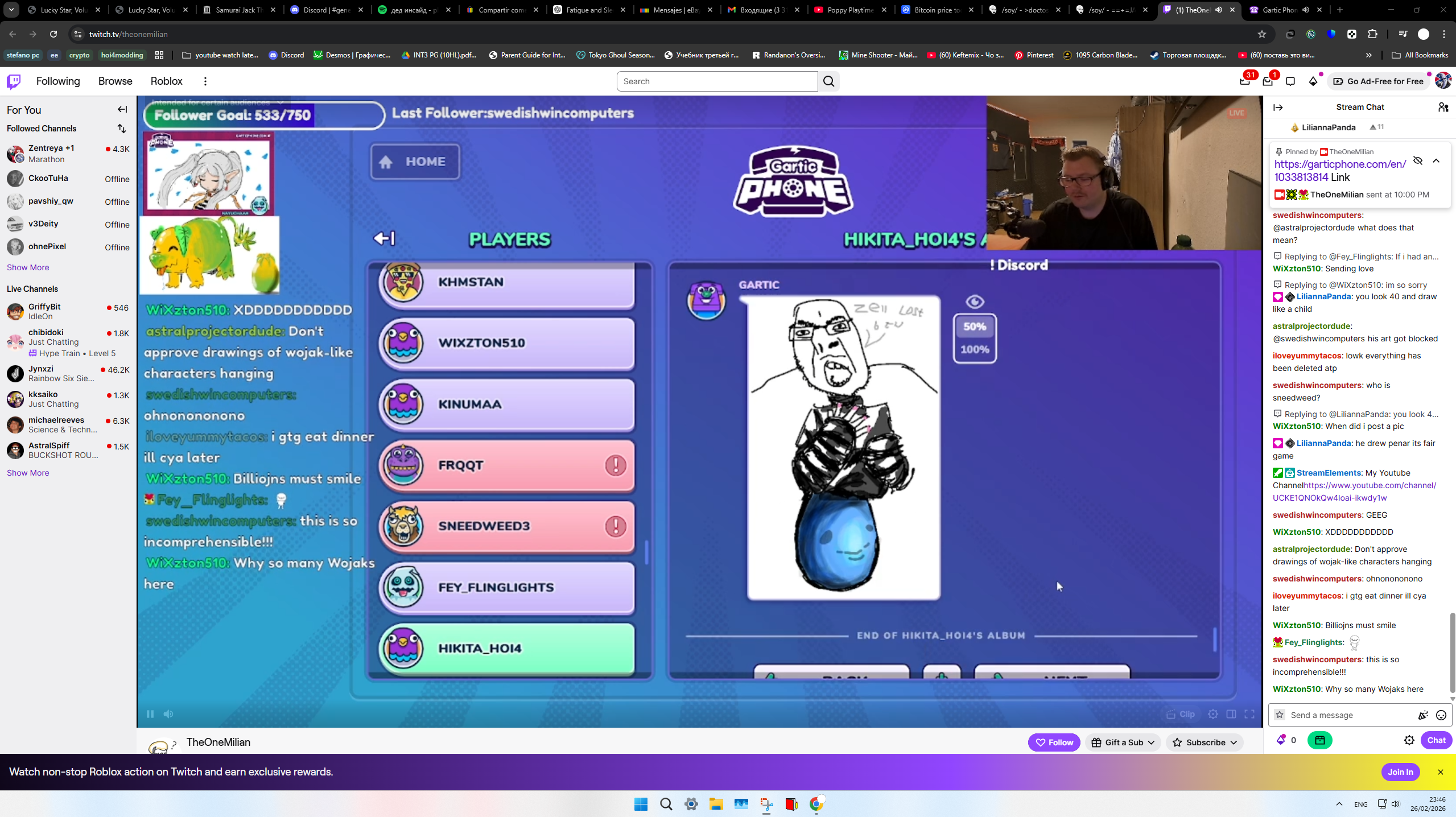Collapse the pinned message chevron

(x=1436, y=161)
